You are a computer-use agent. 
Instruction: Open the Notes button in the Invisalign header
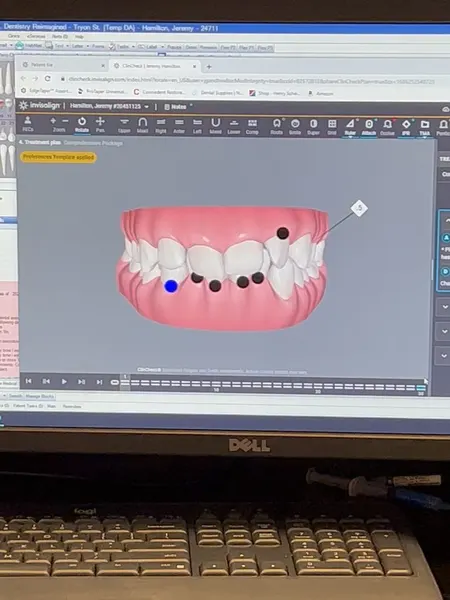point(175,107)
